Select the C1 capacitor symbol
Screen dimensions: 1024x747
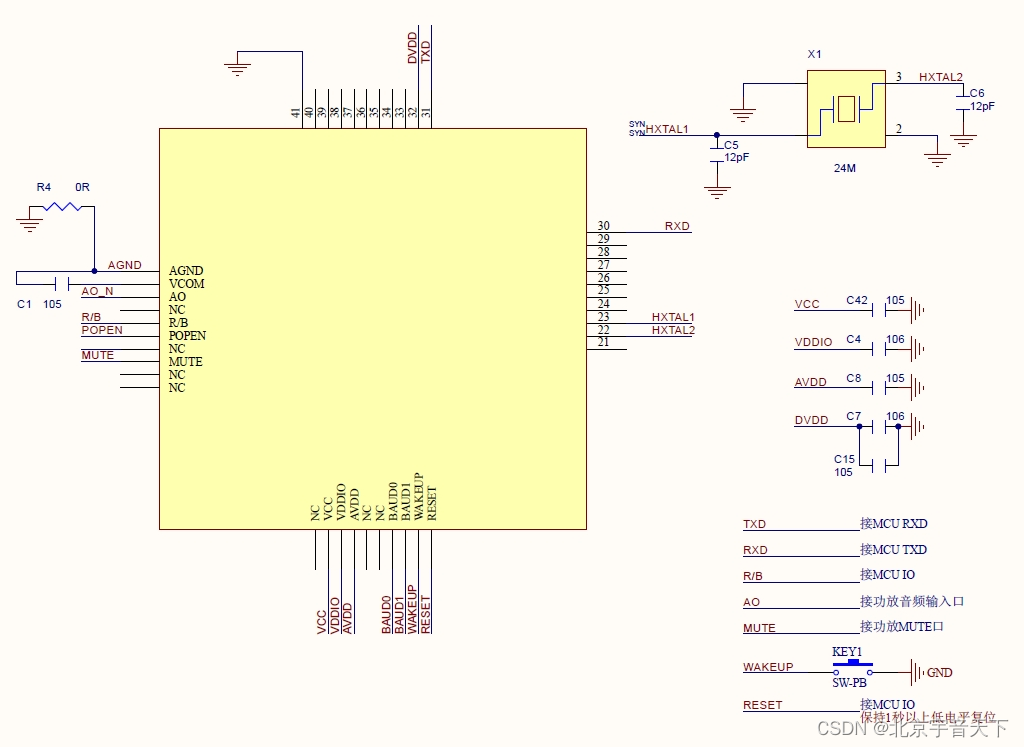click(x=62, y=284)
